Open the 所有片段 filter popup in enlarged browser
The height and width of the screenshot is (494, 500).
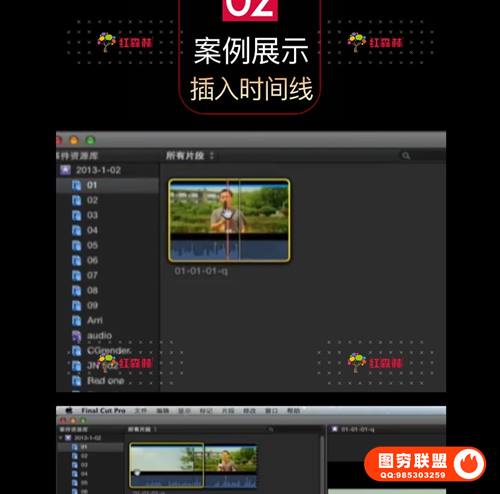tap(190, 156)
